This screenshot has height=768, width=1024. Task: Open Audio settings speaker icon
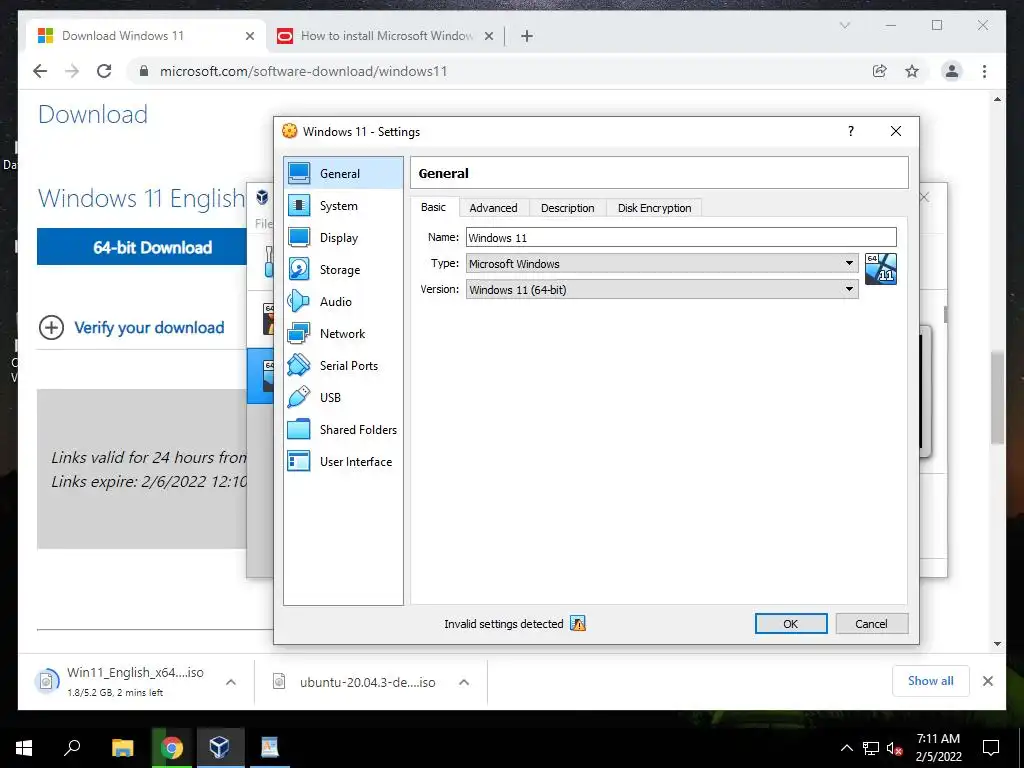tap(299, 301)
